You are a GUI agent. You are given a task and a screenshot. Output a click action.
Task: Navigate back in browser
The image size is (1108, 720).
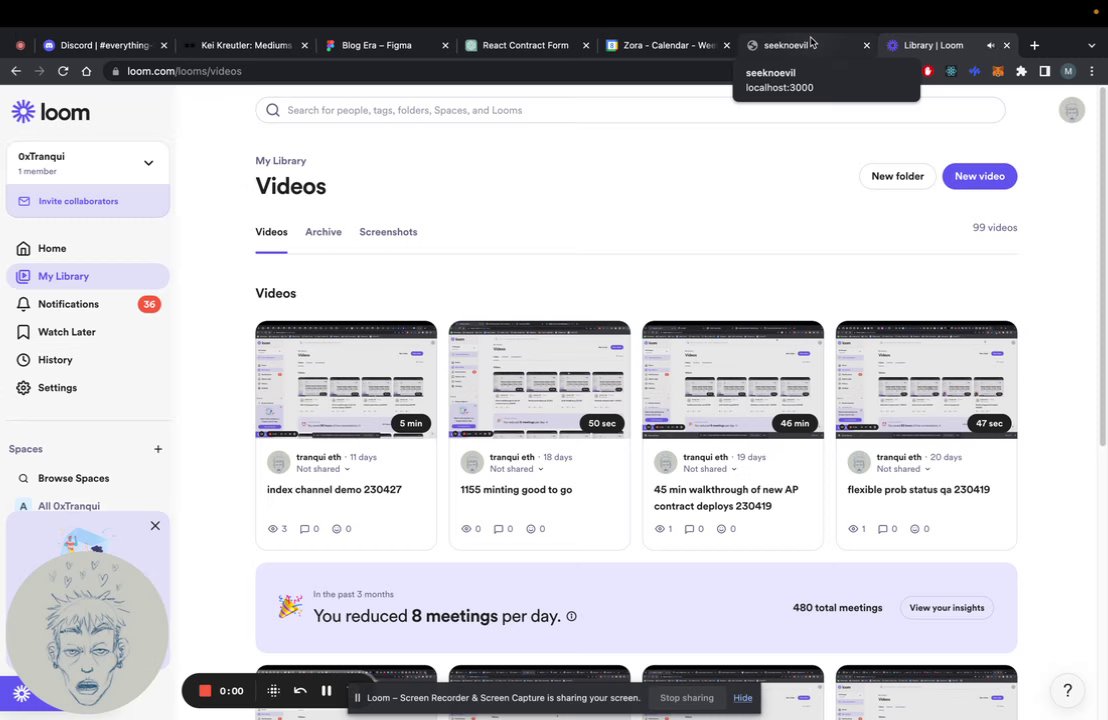click(16, 71)
